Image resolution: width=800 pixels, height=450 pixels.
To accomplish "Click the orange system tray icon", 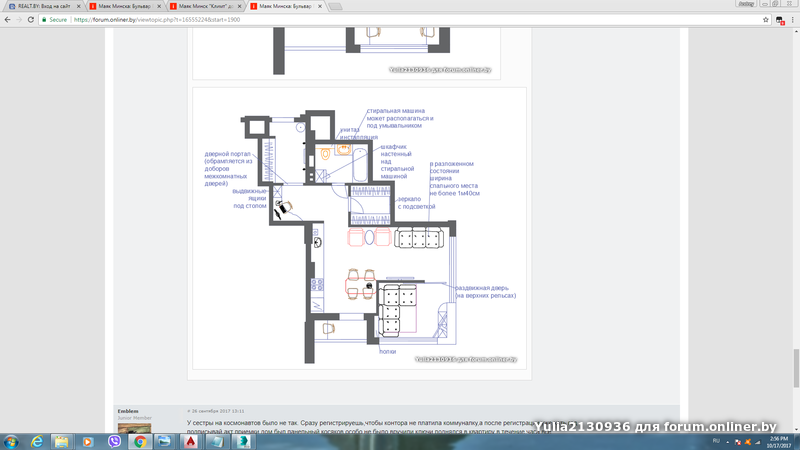I will 748,442.
